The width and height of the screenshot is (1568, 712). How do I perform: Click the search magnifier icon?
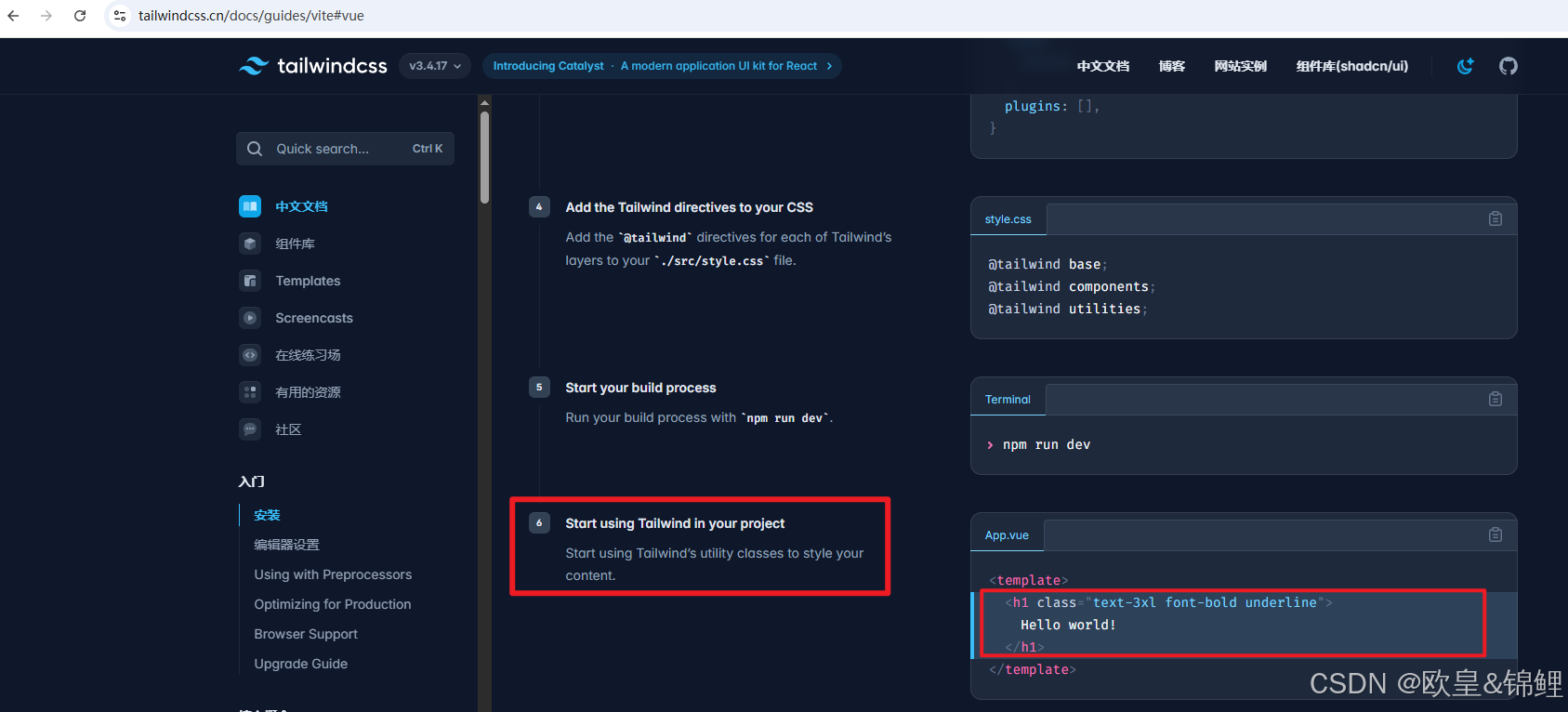(255, 149)
